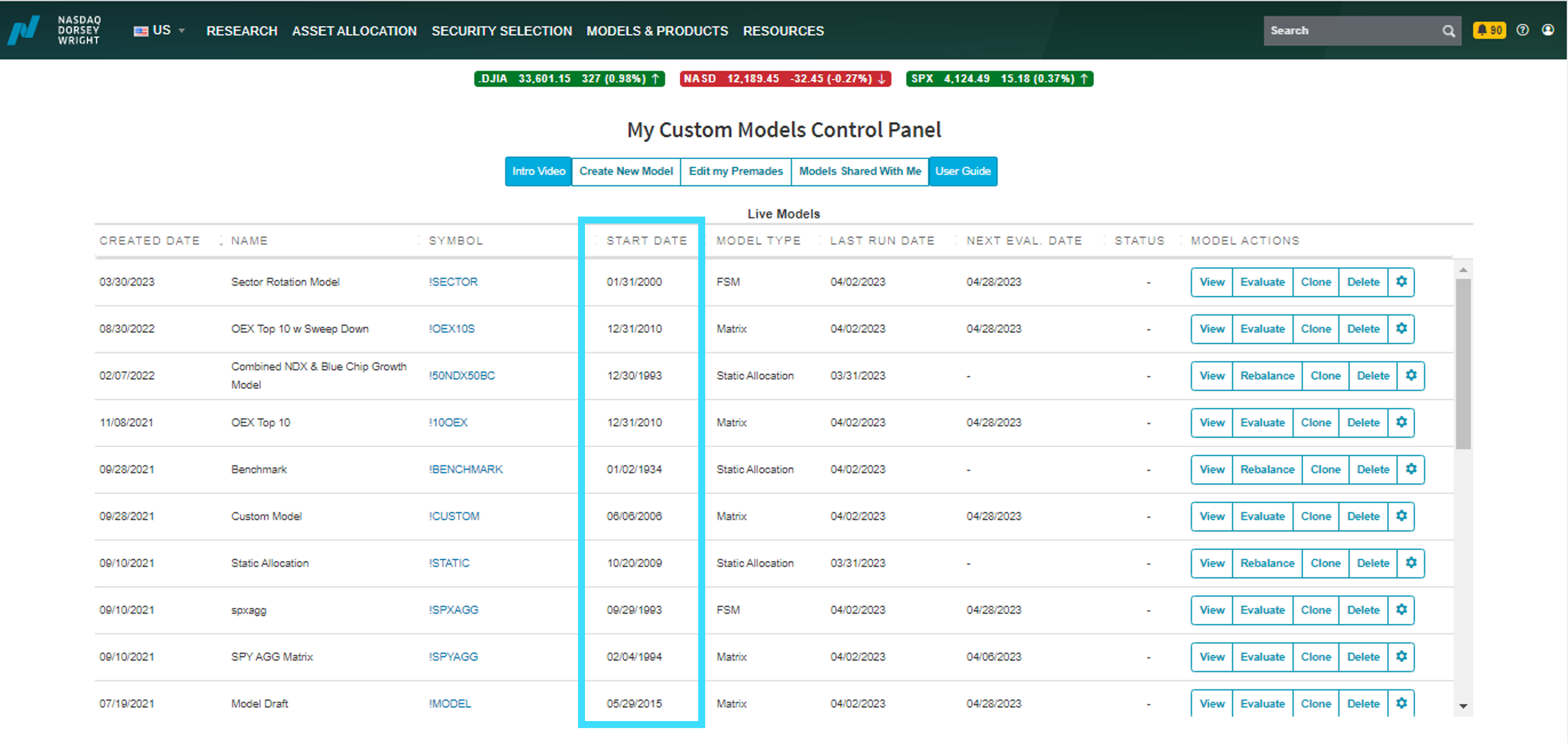Click the table scrollbar thumb

pos(1463,364)
